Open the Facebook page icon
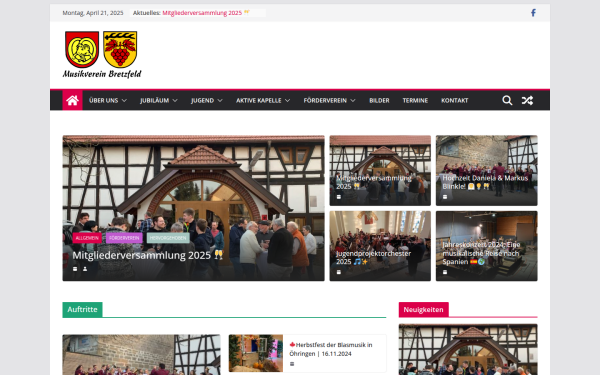Screen dimensions: 600x375 [533, 13]
